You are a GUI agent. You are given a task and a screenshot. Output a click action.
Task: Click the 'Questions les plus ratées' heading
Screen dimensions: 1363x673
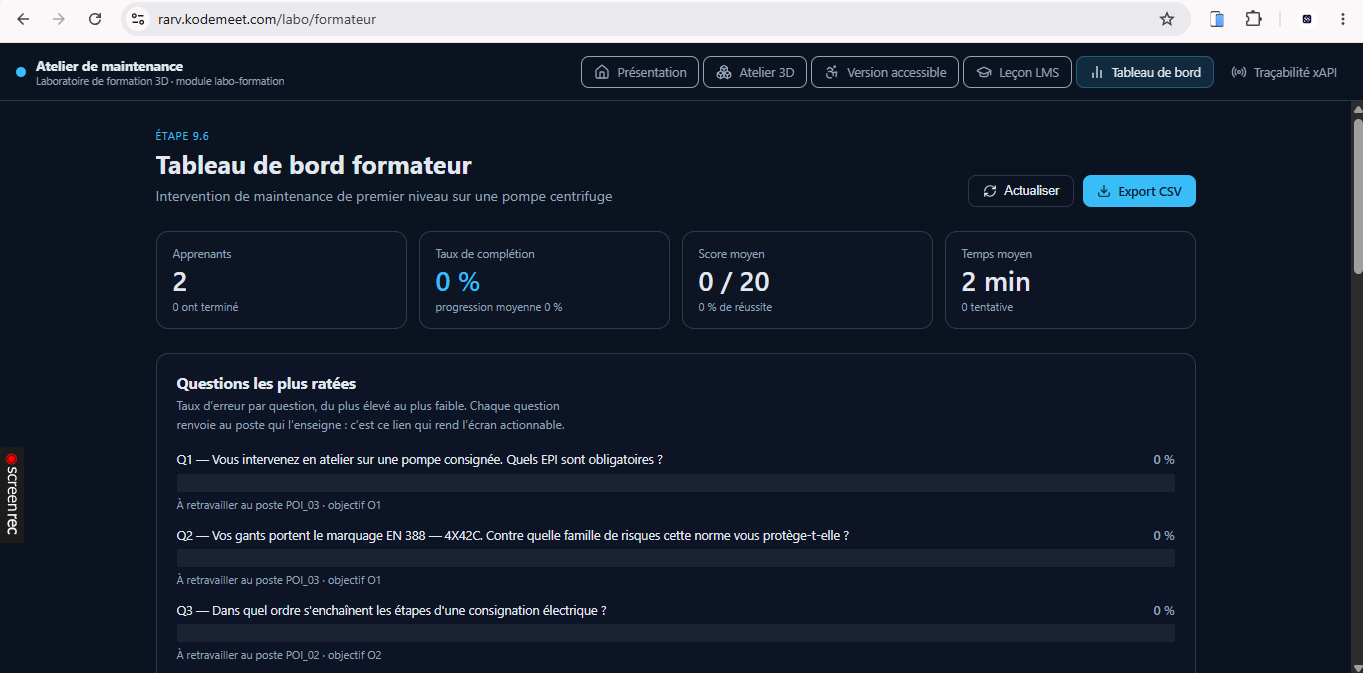266,383
